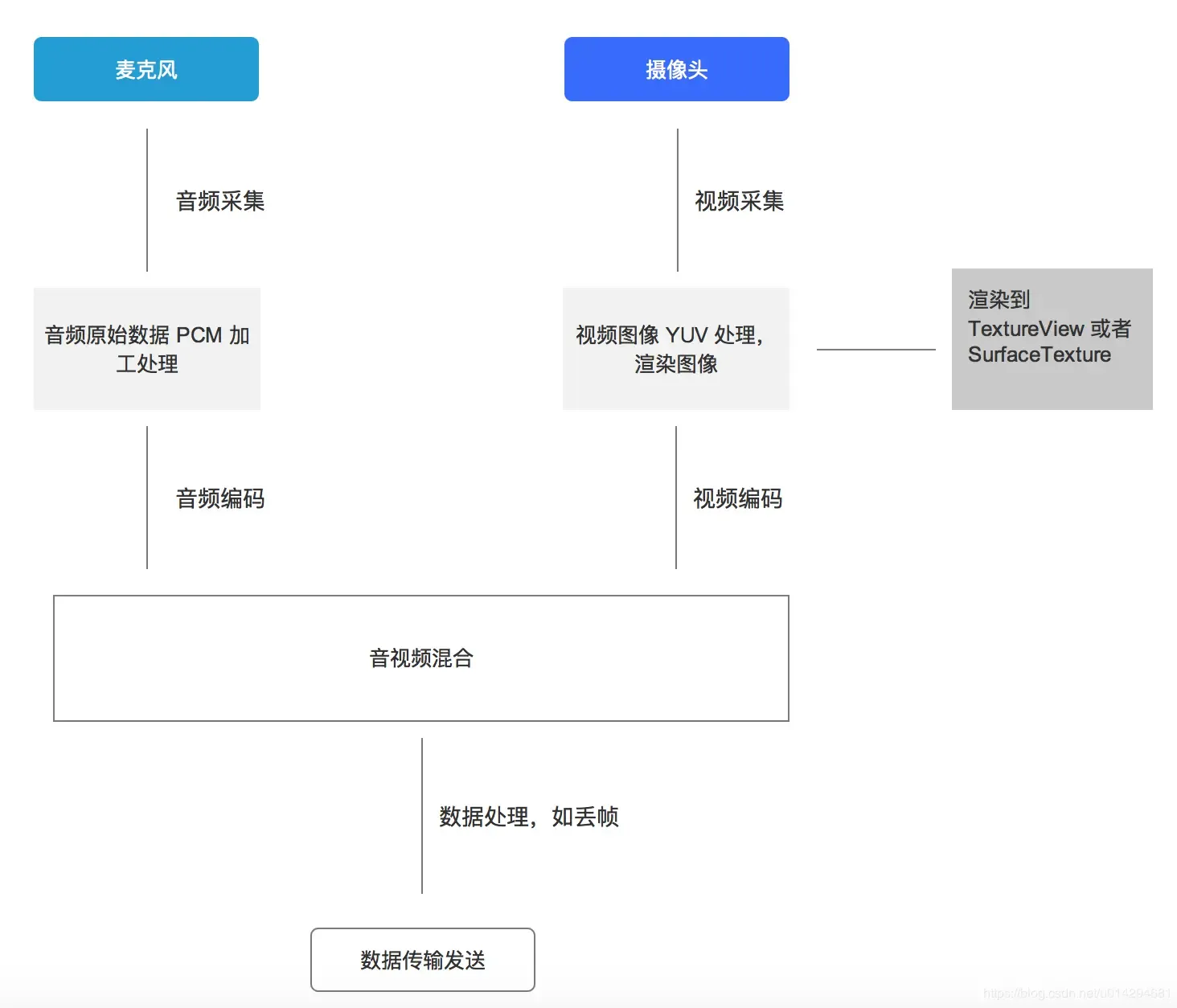The width and height of the screenshot is (1177, 1008).
Task: Click the 视频编码 label
Action: coord(737,498)
